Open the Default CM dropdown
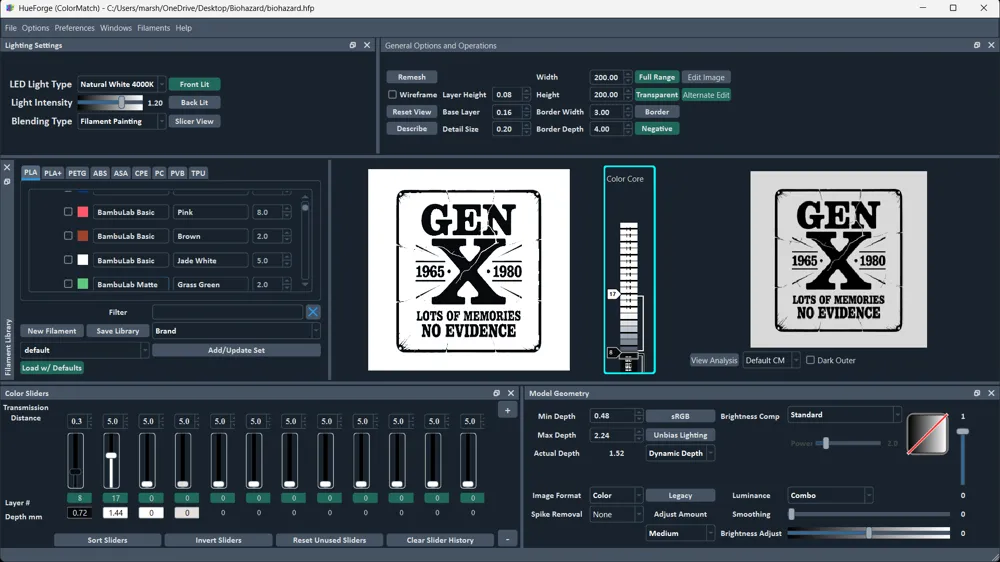The image size is (1000, 562). click(x=771, y=360)
